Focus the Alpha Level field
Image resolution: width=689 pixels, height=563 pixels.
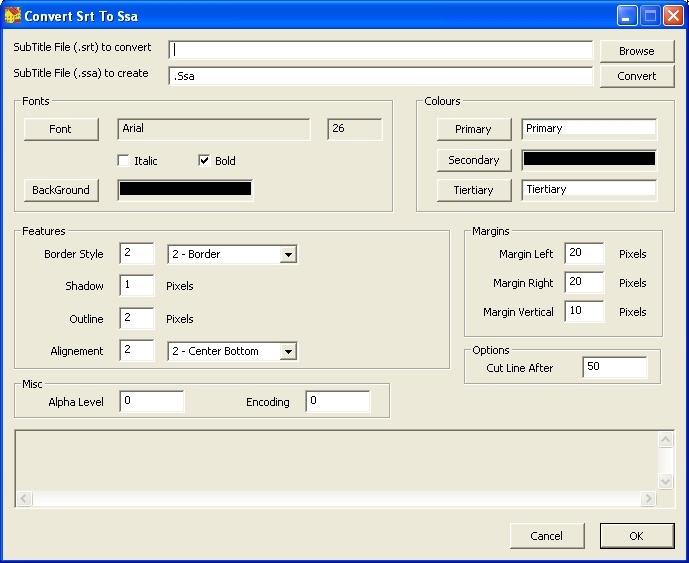click(152, 401)
